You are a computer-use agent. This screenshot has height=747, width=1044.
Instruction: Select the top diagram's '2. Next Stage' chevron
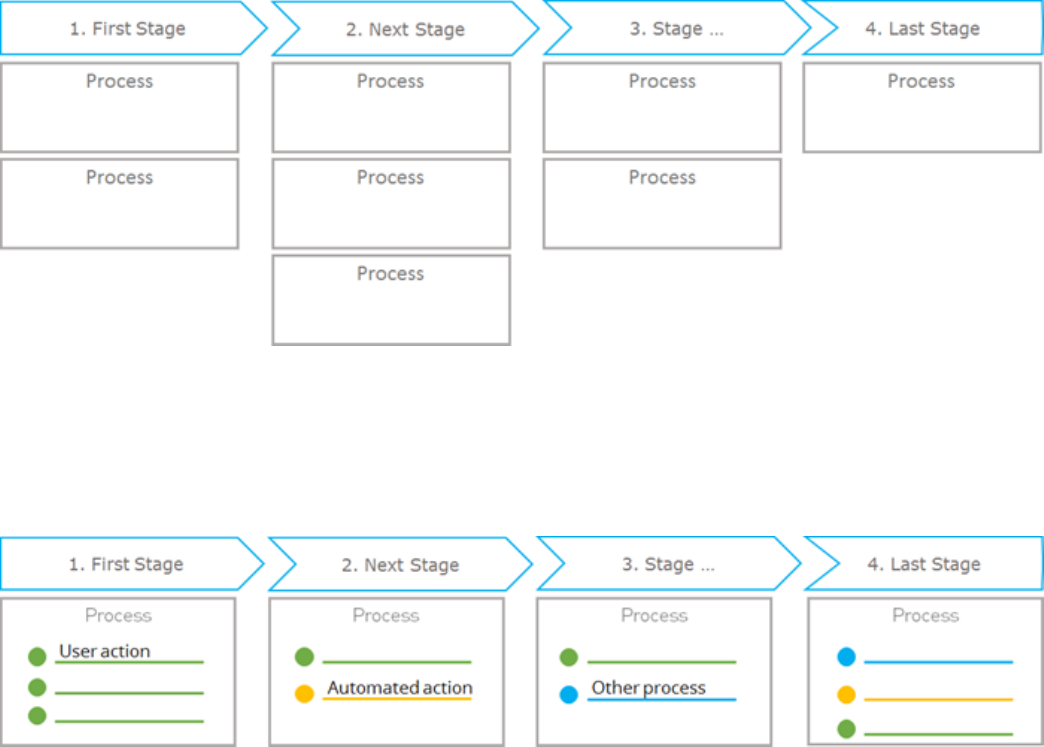[404, 30]
